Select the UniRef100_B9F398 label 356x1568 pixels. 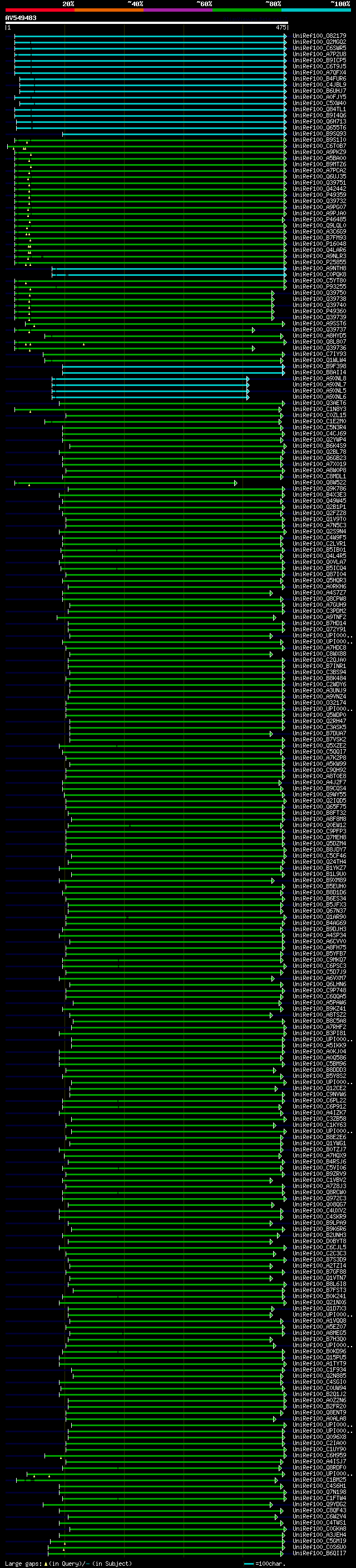319,366
